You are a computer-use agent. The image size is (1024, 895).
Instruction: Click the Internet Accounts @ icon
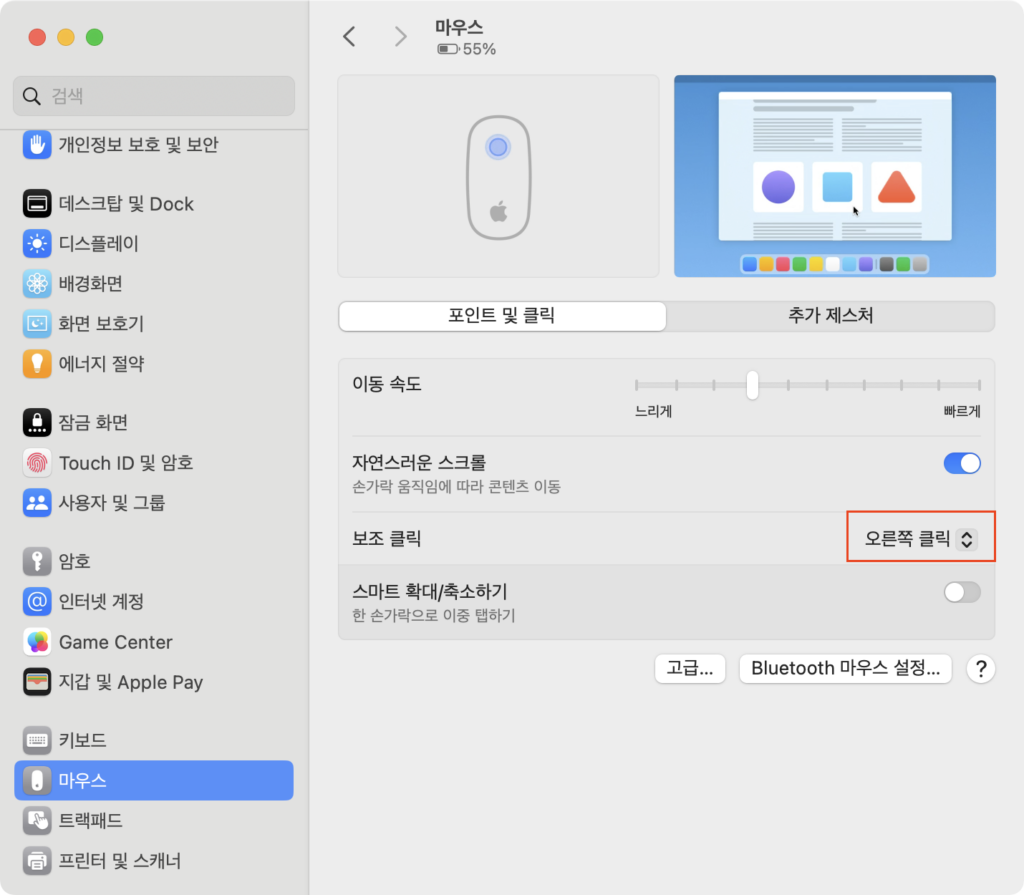point(37,601)
